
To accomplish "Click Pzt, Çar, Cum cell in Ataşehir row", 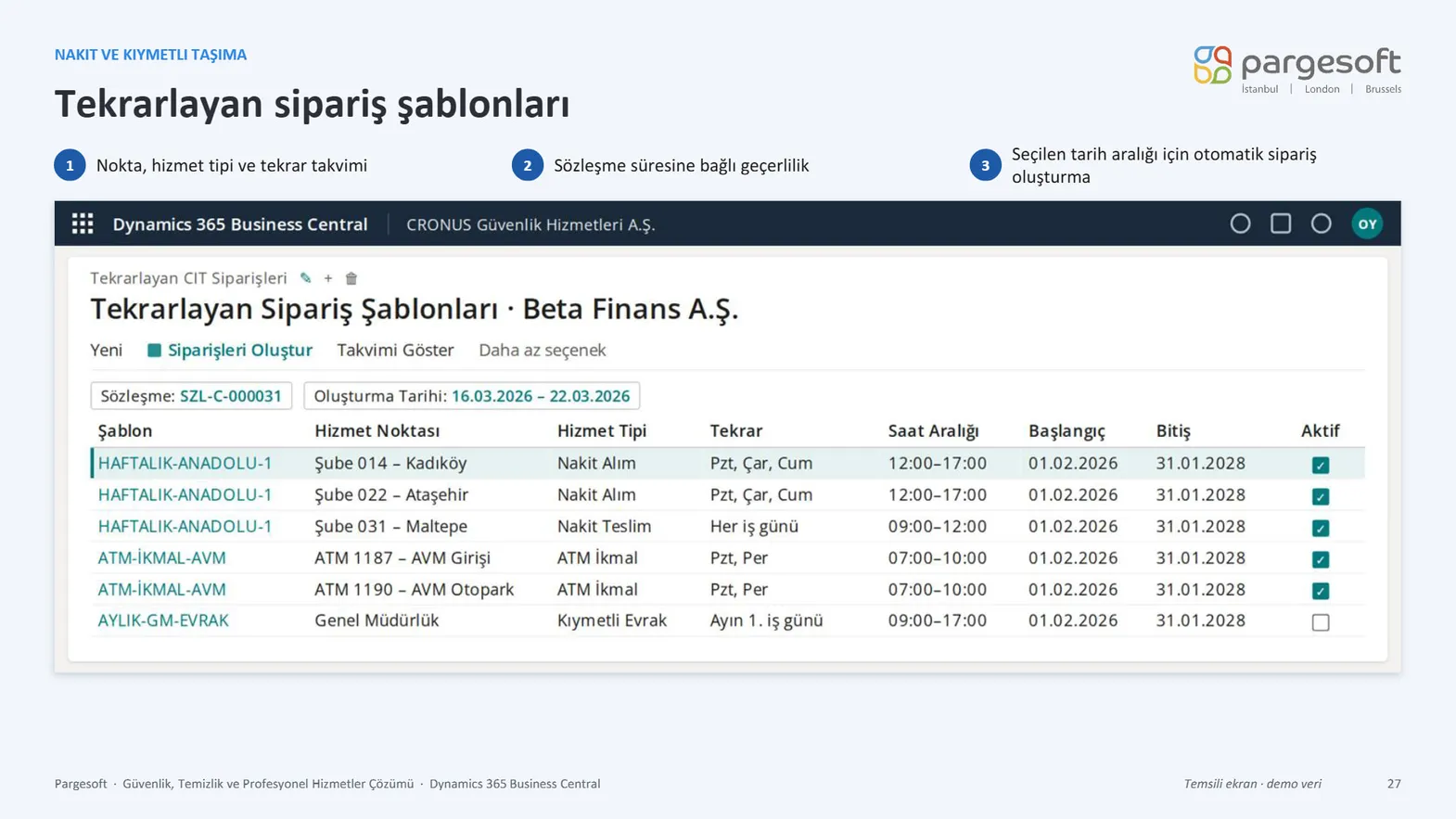I will [761, 494].
